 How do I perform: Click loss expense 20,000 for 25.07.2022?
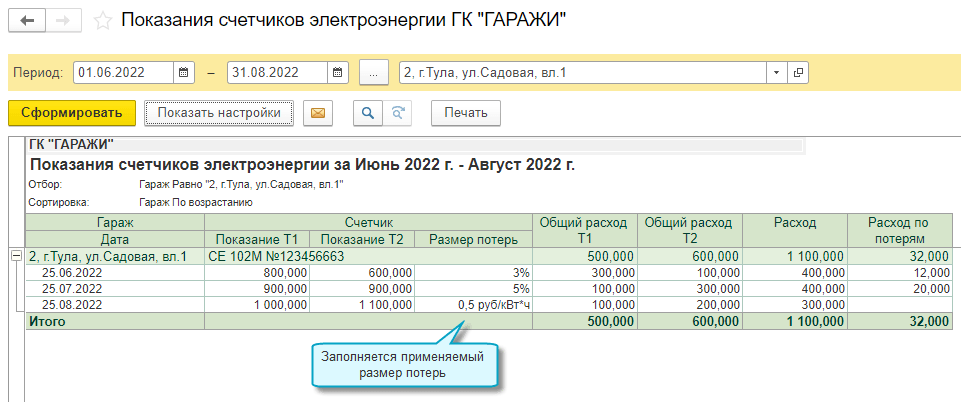[x=900, y=288]
